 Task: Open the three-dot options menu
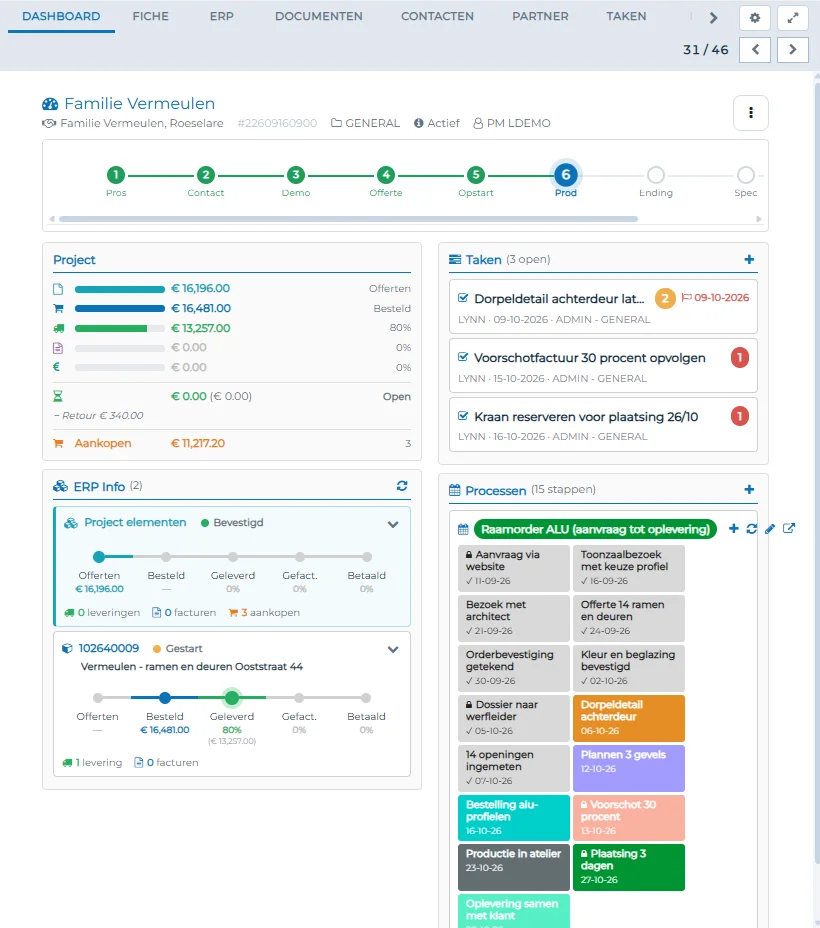click(x=751, y=112)
